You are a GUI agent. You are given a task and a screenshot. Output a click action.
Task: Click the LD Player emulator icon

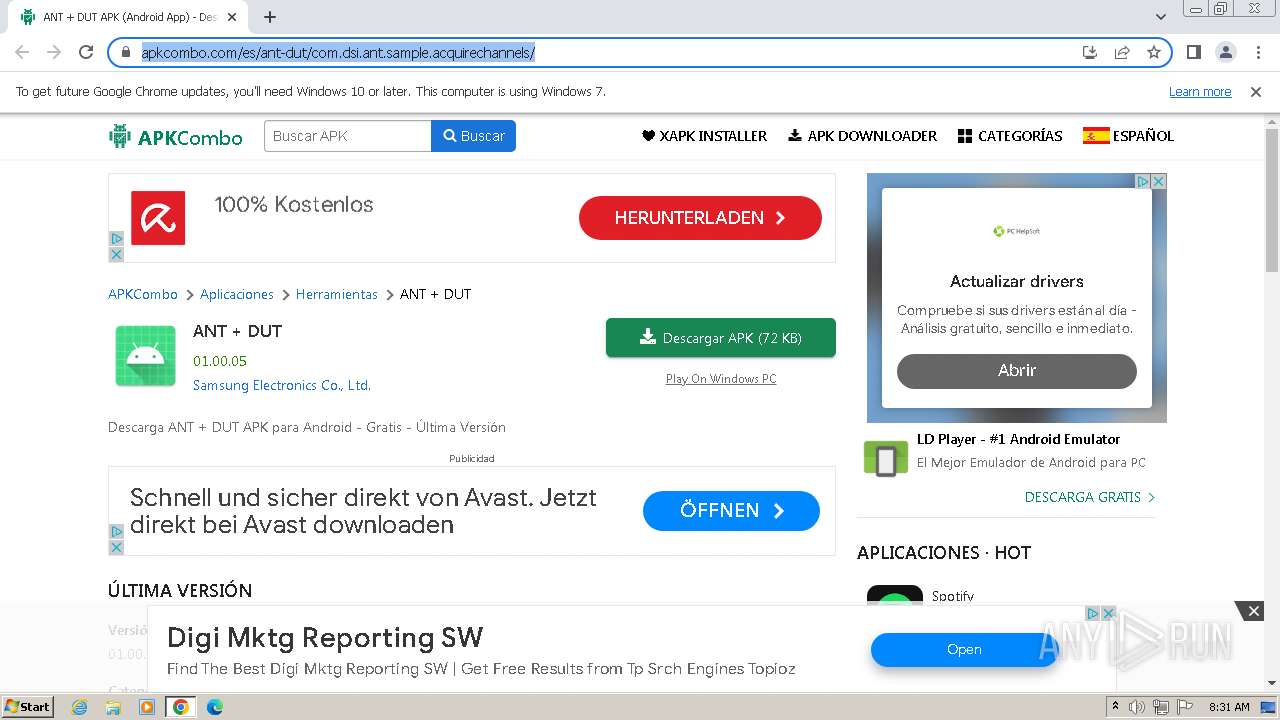pyautogui.click(x=885, y=458)
